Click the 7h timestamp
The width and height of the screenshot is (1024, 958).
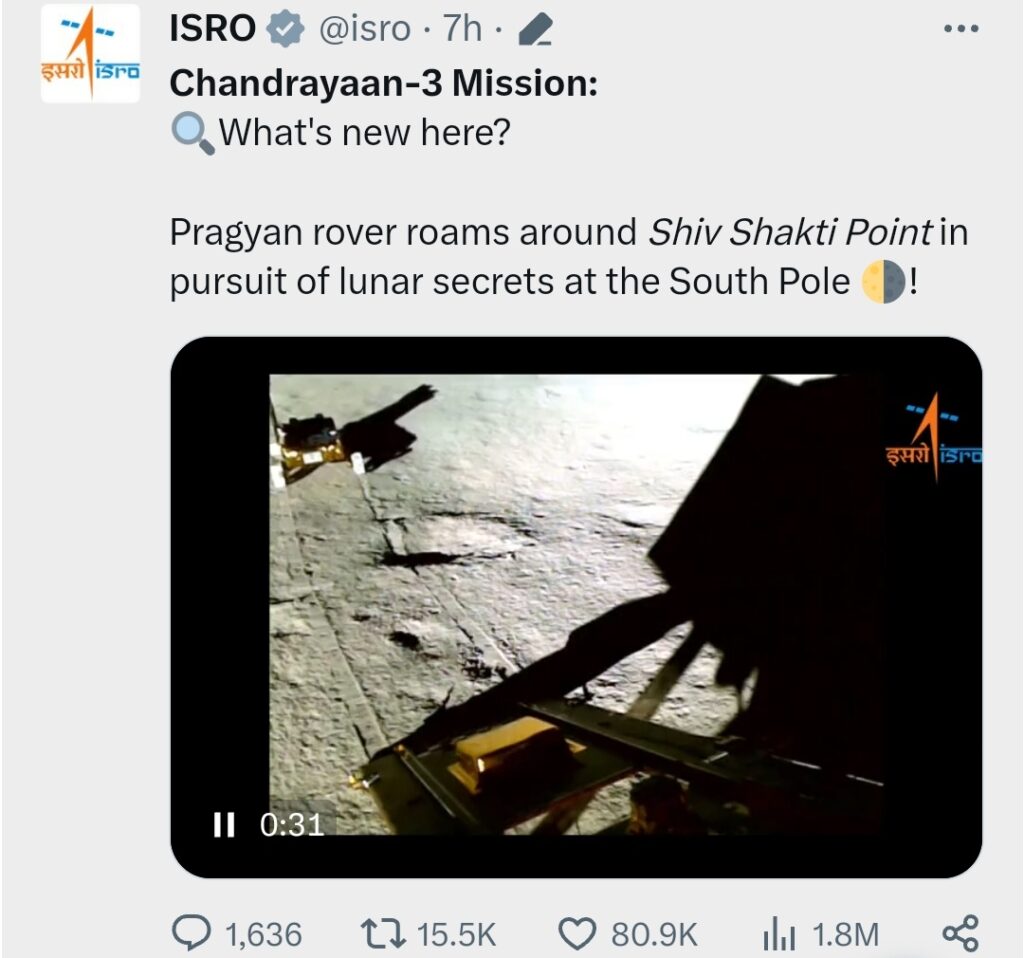462,29
